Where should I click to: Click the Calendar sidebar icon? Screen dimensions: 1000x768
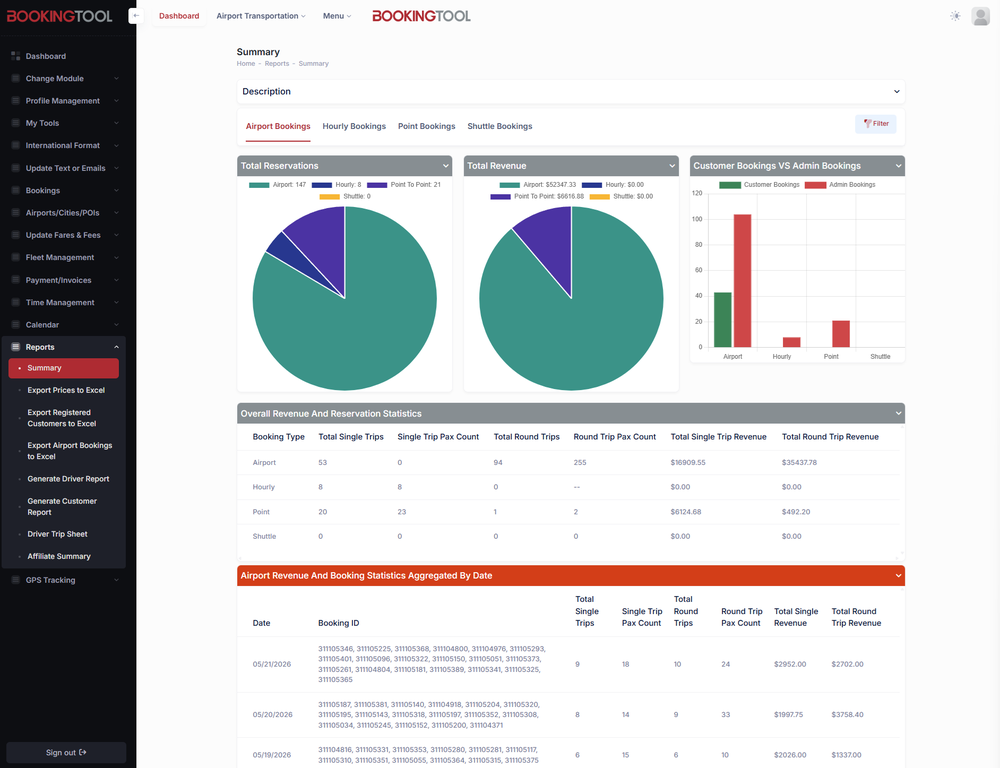pos(16,325)
